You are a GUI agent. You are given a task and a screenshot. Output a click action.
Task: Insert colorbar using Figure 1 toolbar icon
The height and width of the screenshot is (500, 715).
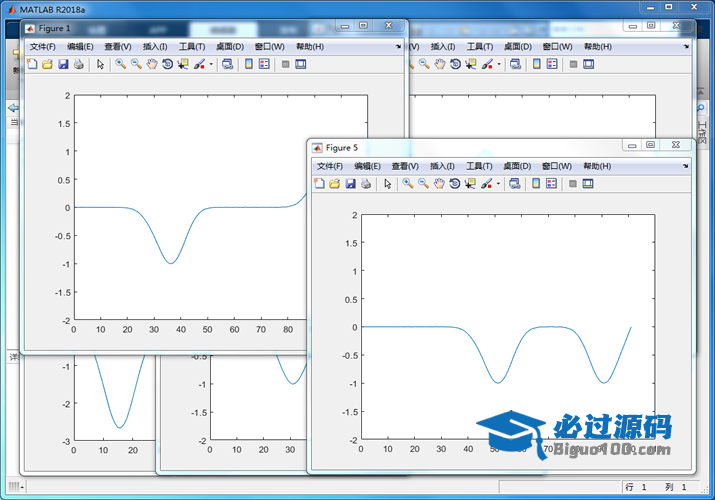pos(249,64)
